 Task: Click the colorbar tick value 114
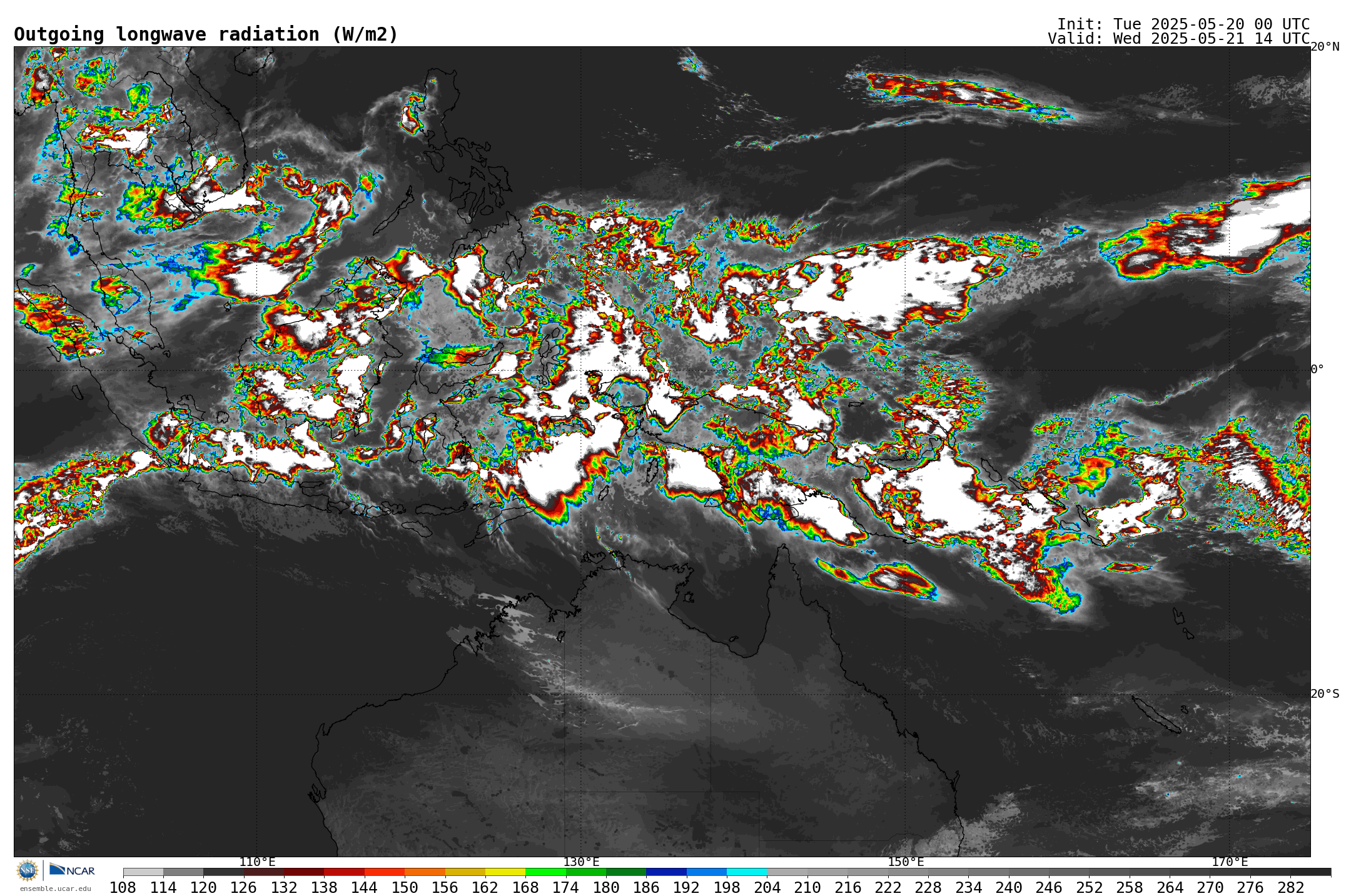pyautogui.click(x=163, y=887)
